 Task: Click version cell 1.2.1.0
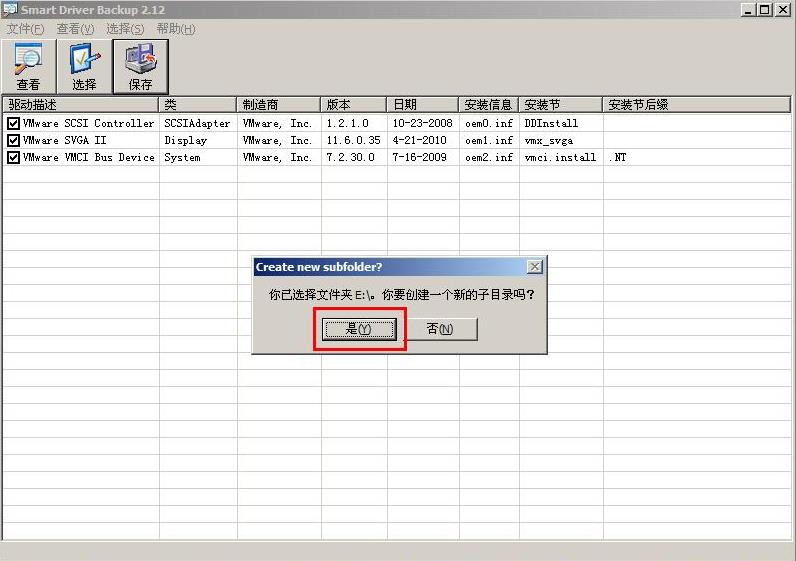click(348, 123)
